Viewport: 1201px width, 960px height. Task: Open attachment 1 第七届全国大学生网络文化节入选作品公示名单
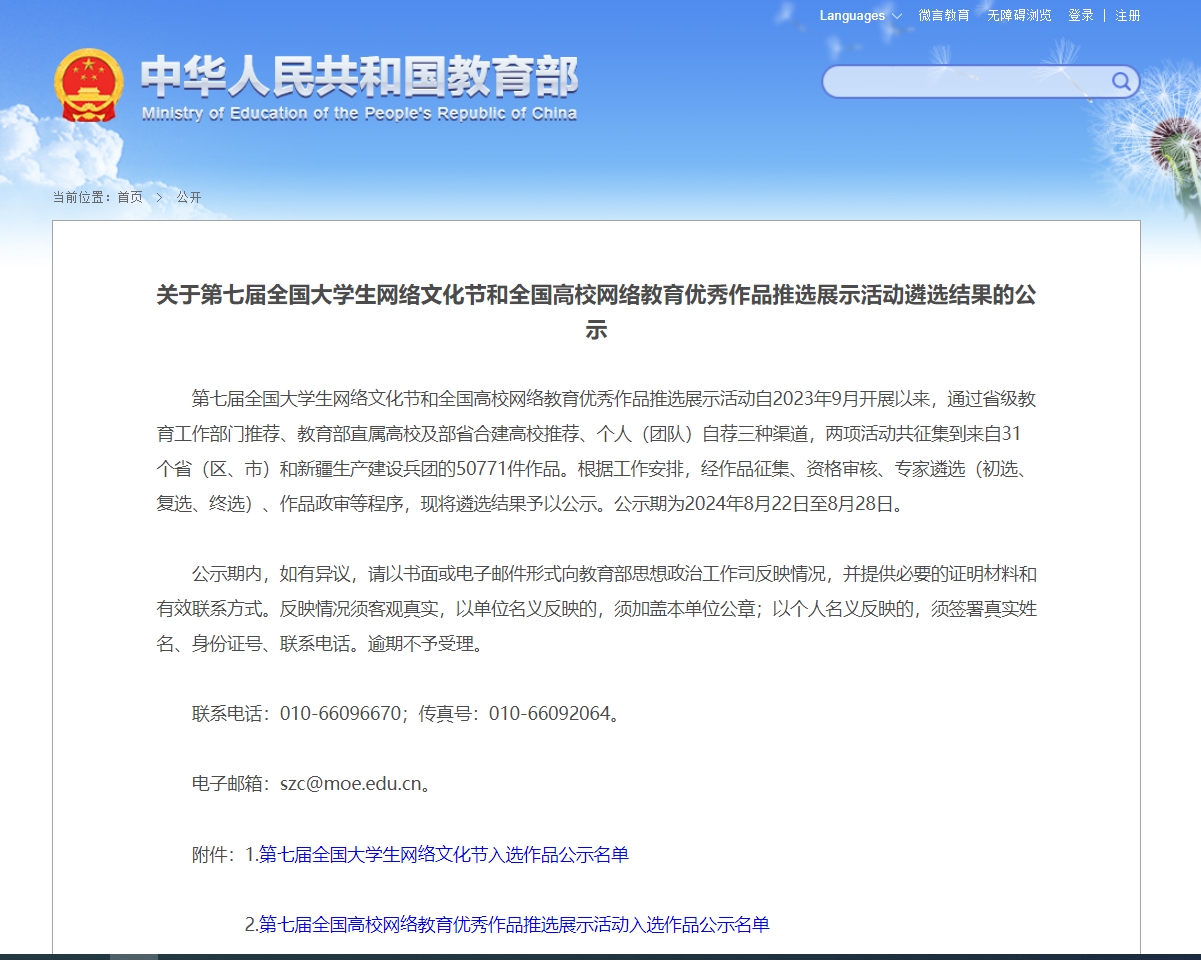444,855
